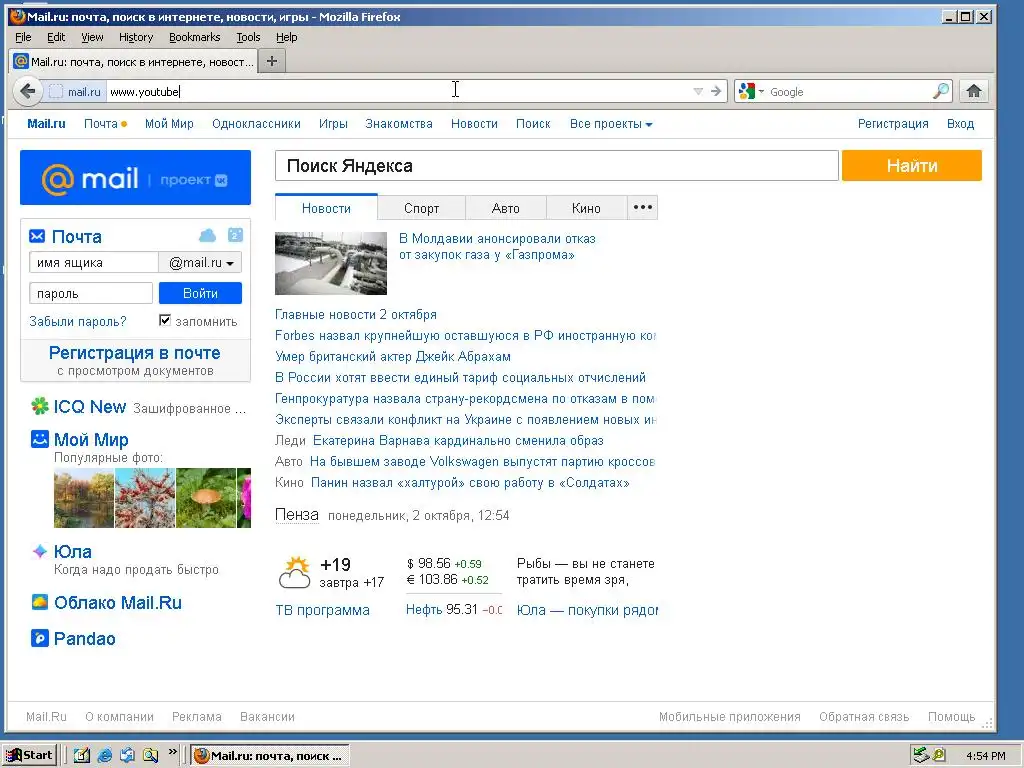Screen dimensions: 1024x768
Task: Toggle the запомнить checkbox
Action: (165, 320)
